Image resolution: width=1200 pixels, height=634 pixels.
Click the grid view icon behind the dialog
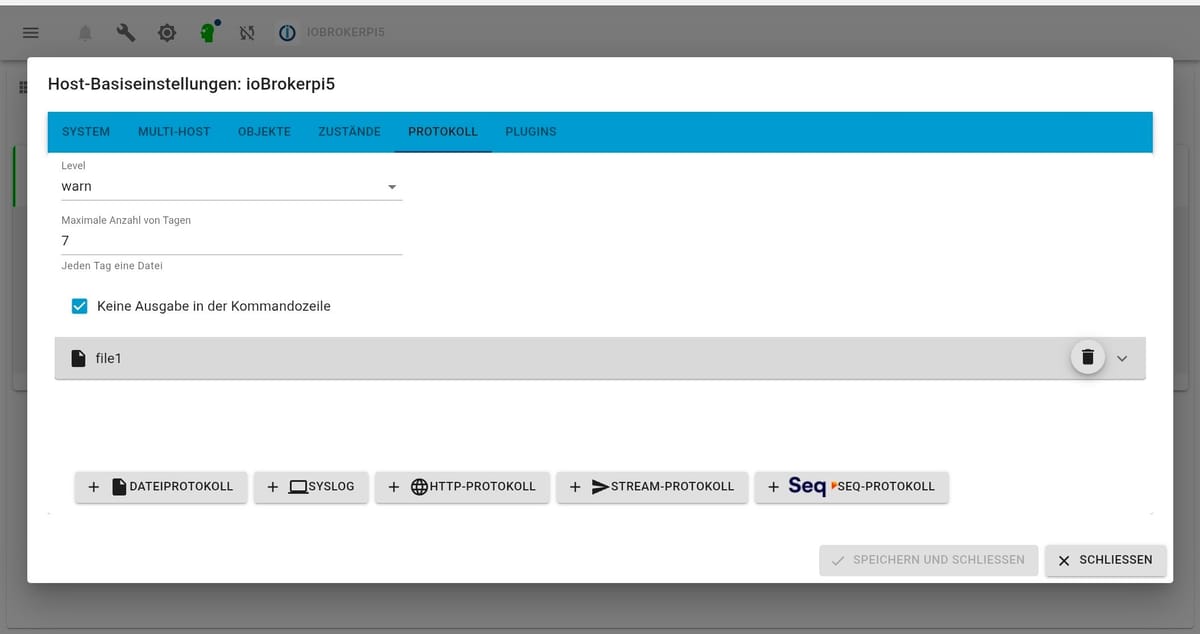[x=23, y=87]
